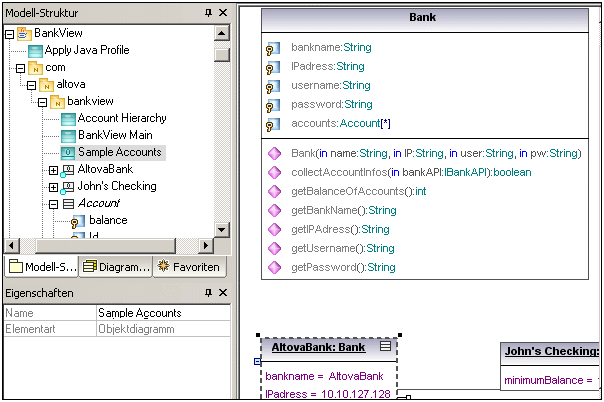The image size is (604, 402).
Task: Collapse the Account class node
Action: (x=53, y=204)
